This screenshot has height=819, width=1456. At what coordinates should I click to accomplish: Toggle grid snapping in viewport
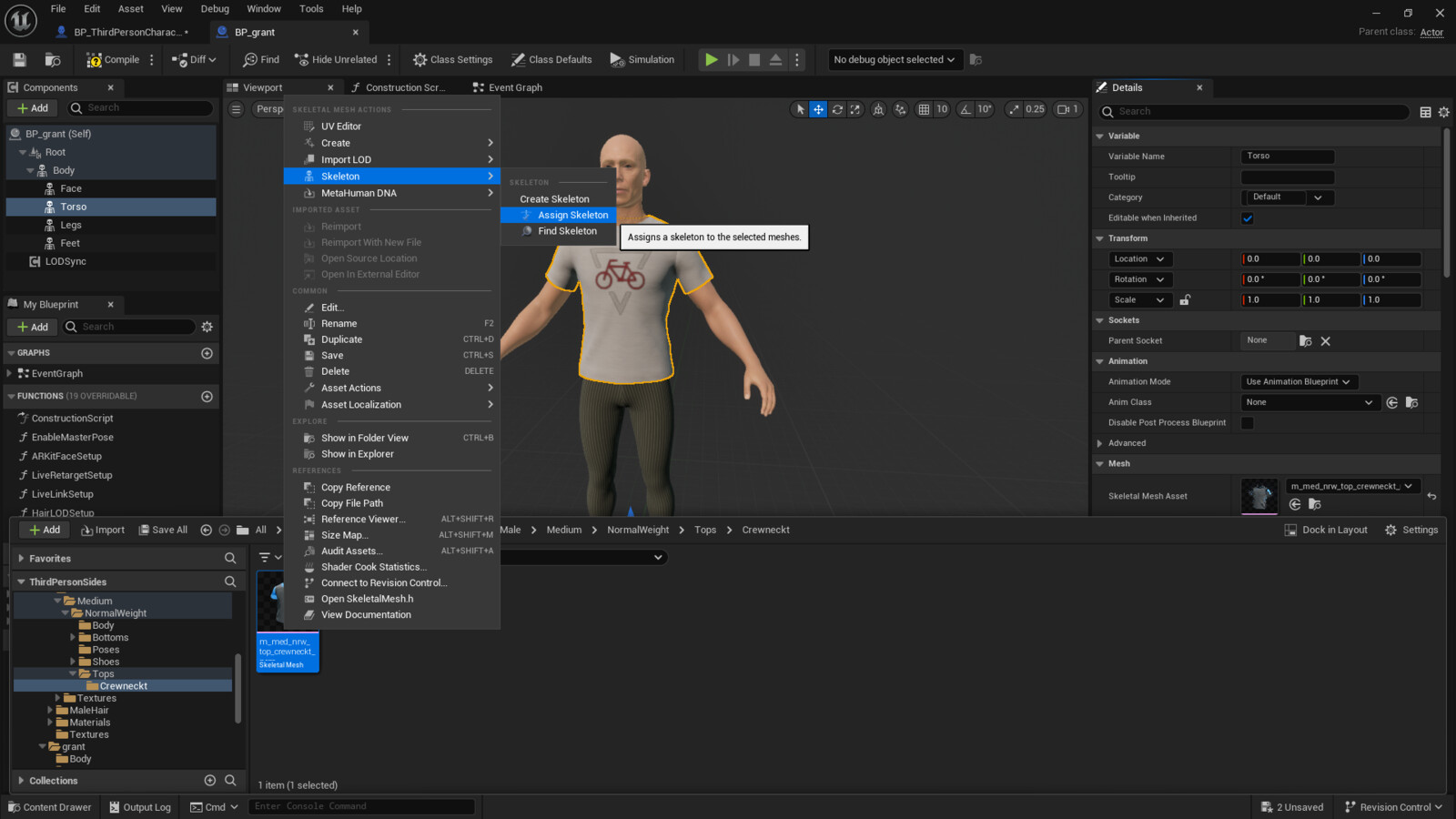coord(924,109)
